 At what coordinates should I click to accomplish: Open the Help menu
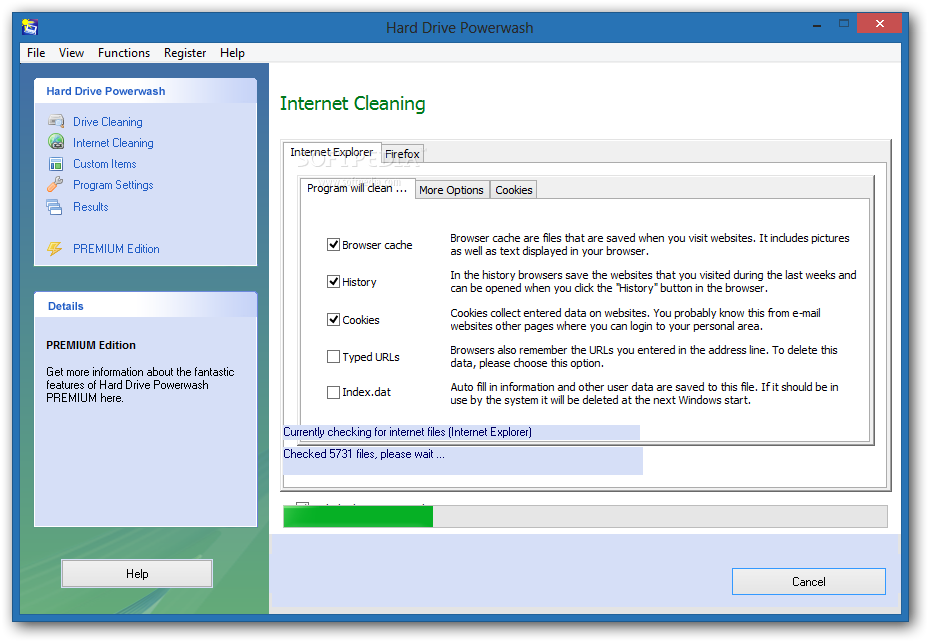[232, 53]
